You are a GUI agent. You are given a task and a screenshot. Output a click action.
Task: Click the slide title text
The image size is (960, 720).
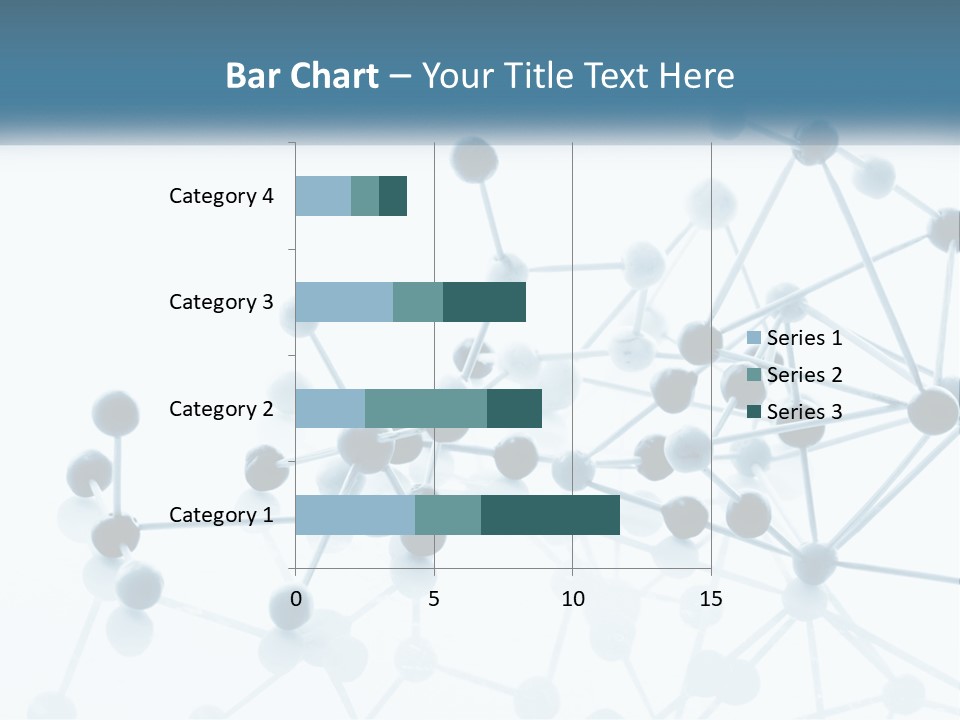coord(480,75)
